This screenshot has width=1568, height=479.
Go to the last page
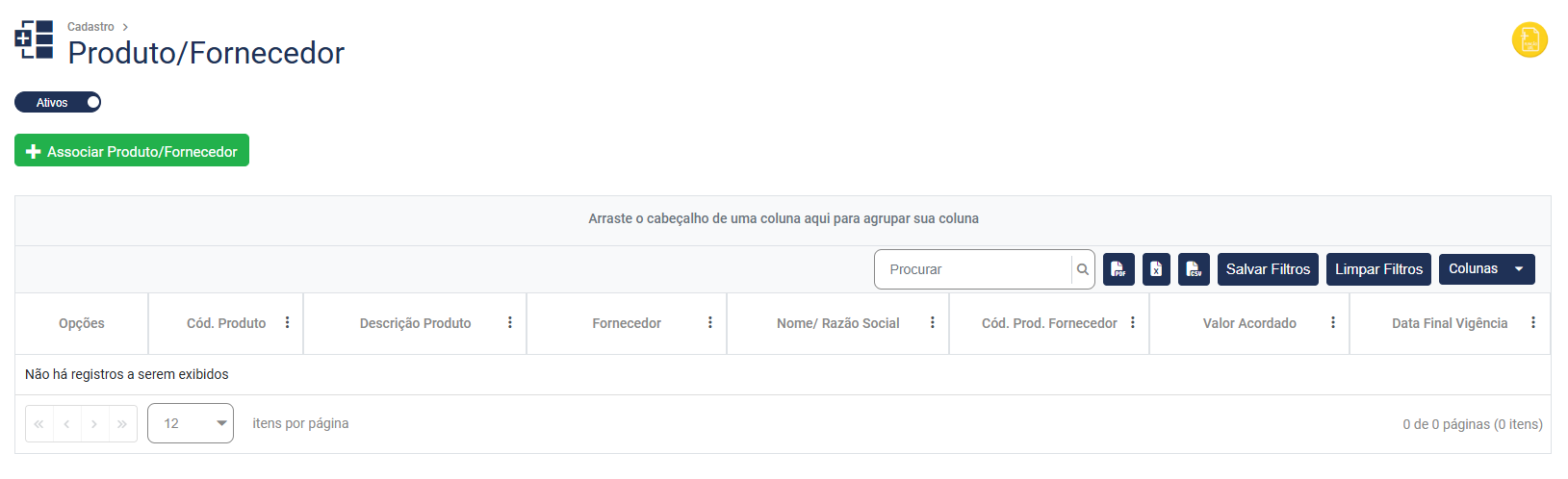click(122, 423)
